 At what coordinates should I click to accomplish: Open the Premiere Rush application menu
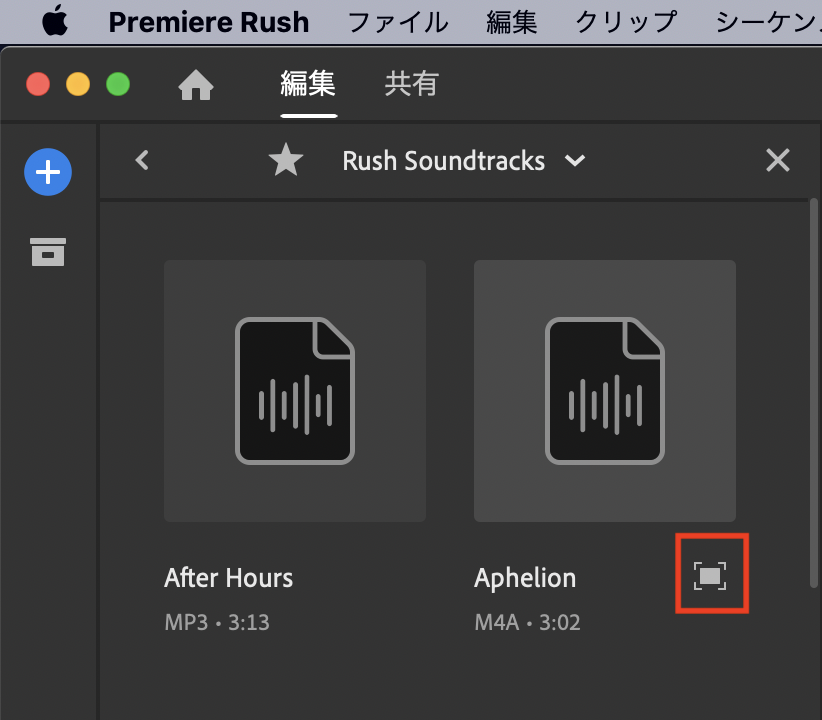(209, 22)
